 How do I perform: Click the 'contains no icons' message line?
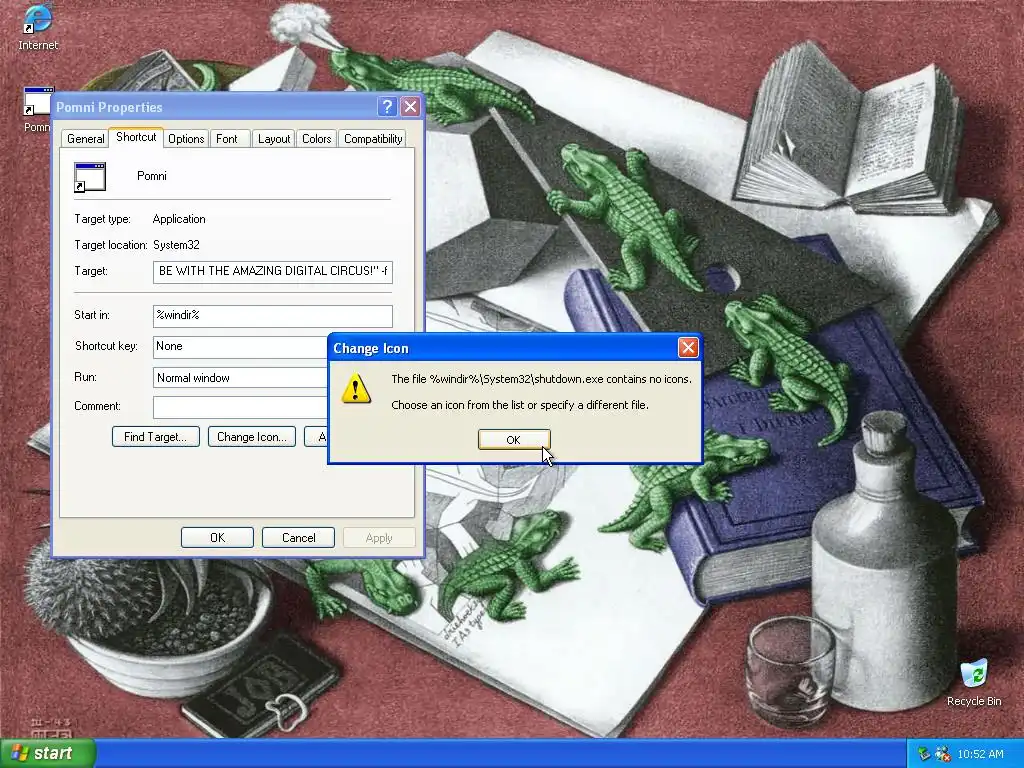(541, 379)
